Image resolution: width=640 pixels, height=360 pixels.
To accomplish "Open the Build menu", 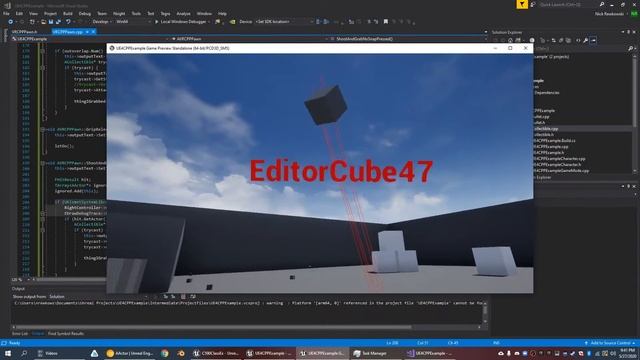I will click(x=68, y=13).
